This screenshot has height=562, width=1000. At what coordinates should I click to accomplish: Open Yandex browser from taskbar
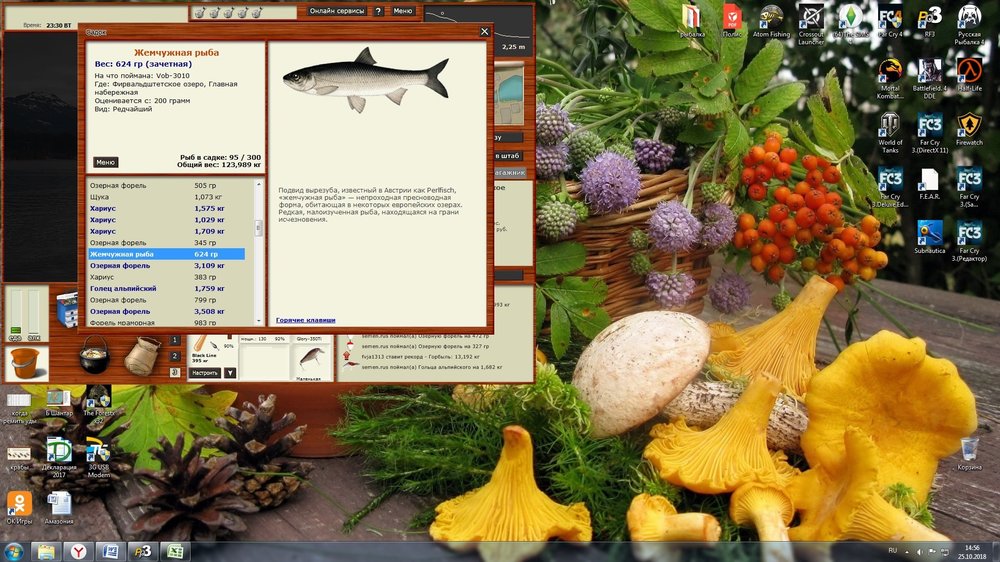tap(76, 551)
